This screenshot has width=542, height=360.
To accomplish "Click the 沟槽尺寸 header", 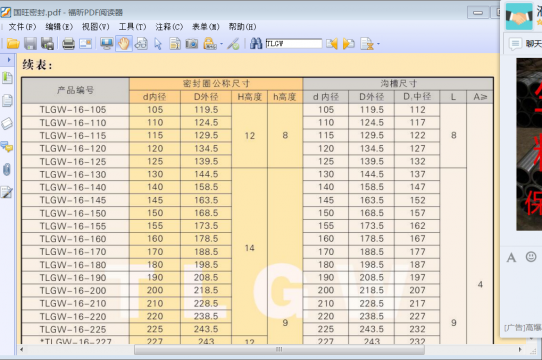I will (x=398, y=84).
